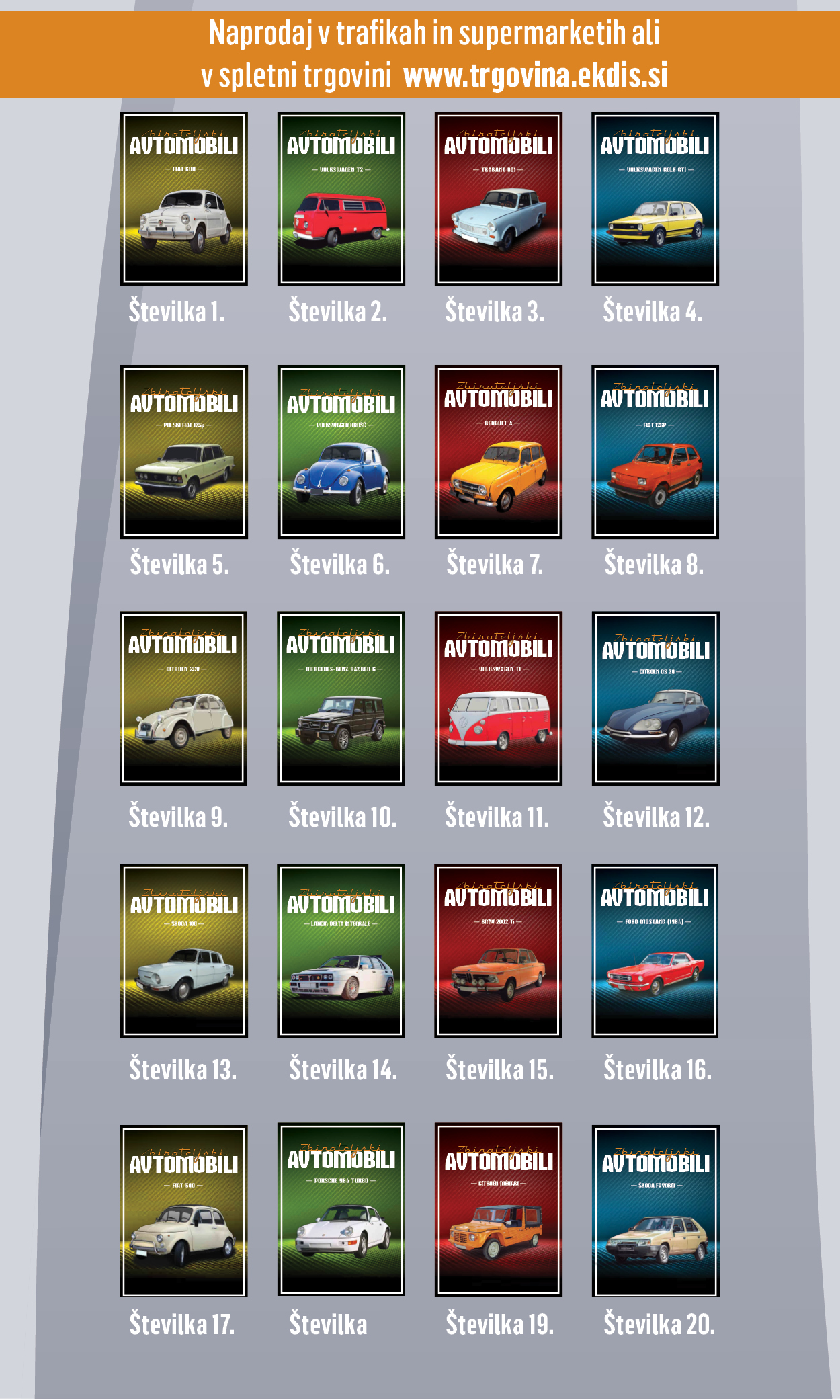Open the orange BMW 2002 Ti cover
Image resolution: width=840 pixels, height=1400 pixels.
coord(498,951)
